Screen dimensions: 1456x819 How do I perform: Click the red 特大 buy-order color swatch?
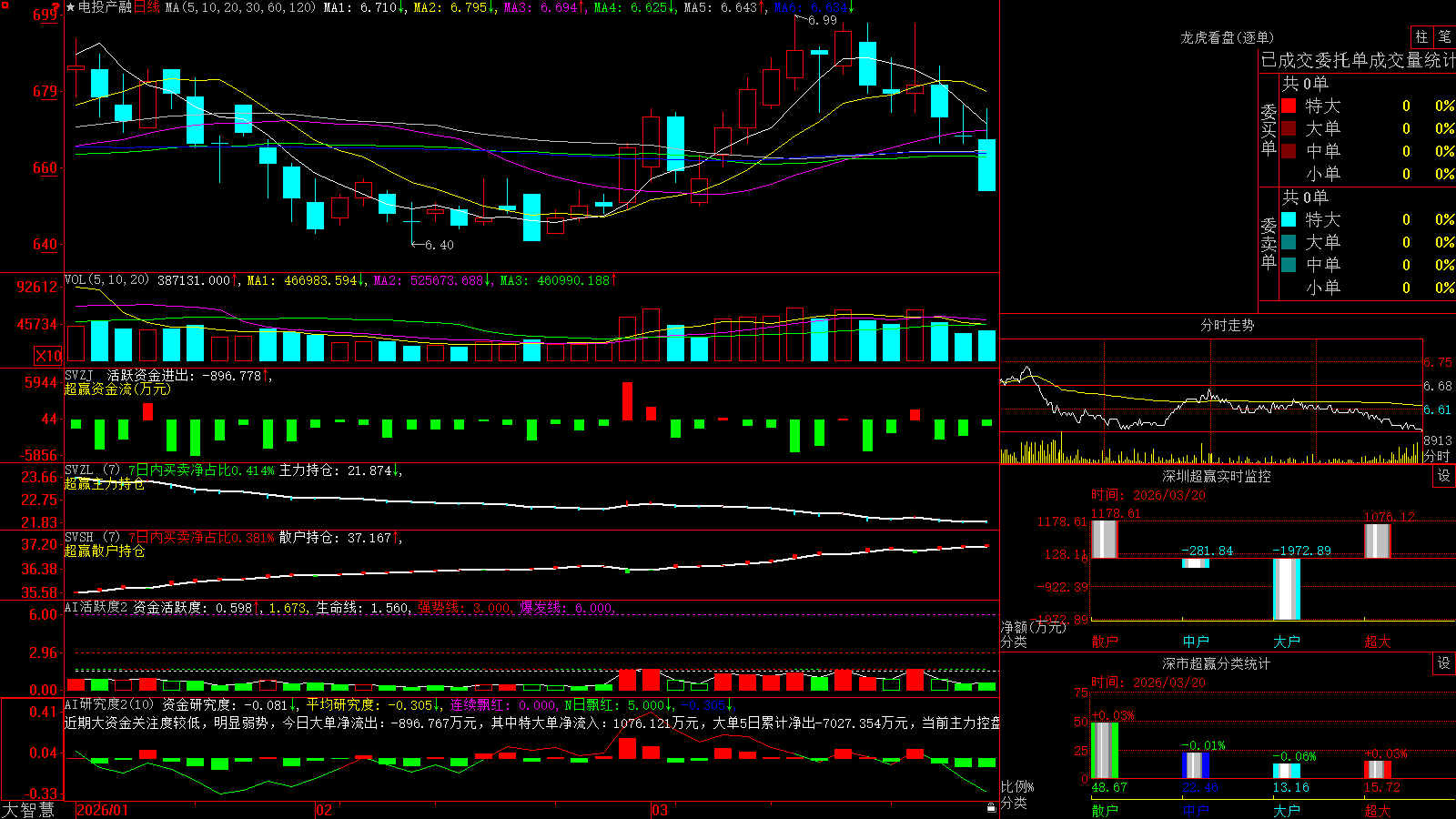pyautogui.click(x=1289, y=106)
